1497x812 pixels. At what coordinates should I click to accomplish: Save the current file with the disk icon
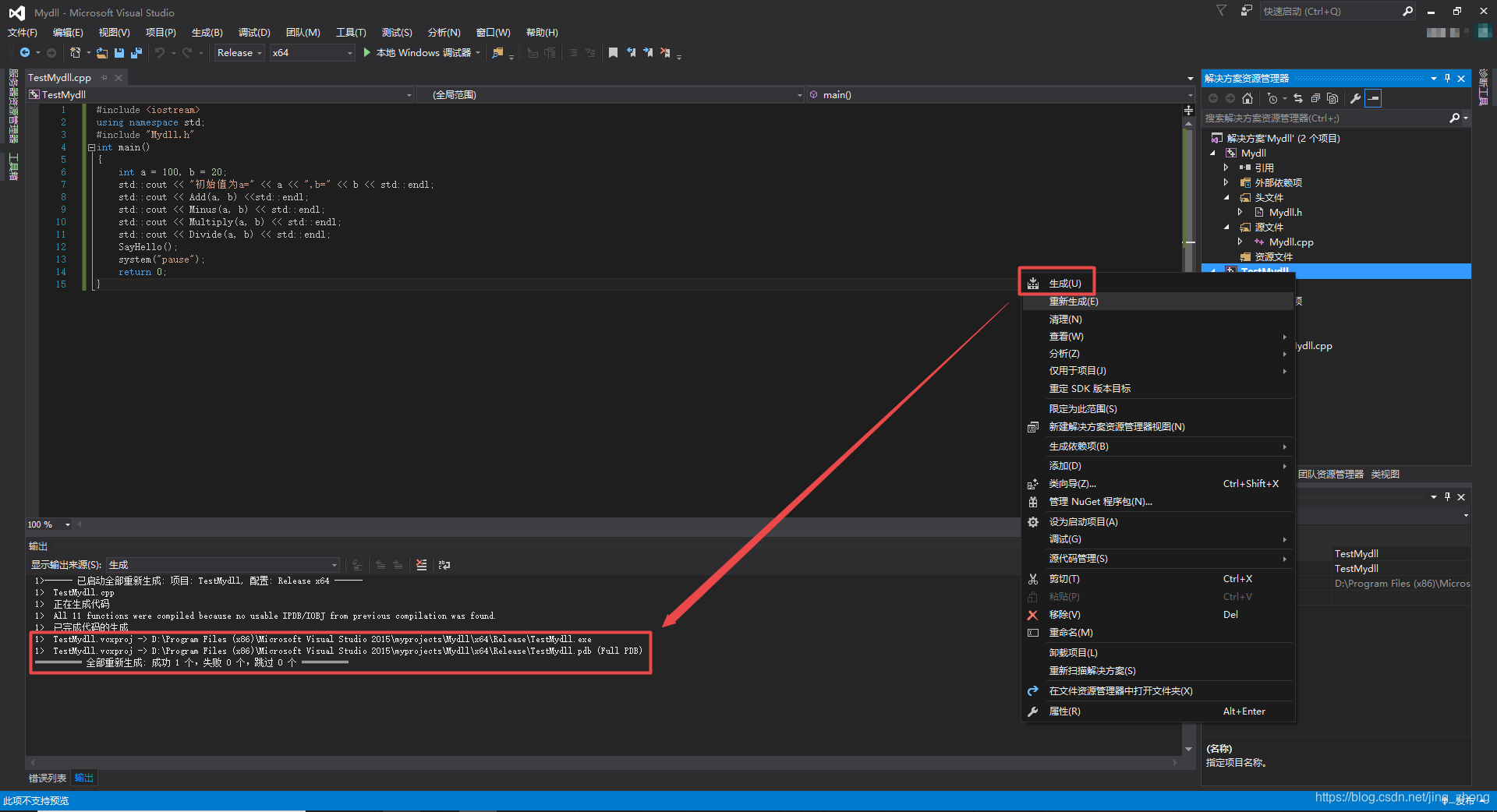[x=119, y=52]
